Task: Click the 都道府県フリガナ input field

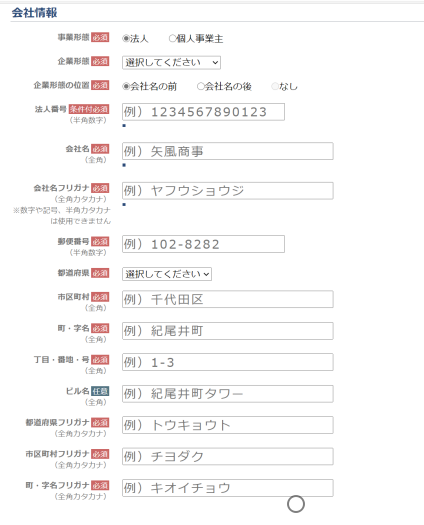Action: [x=228, y=425]
